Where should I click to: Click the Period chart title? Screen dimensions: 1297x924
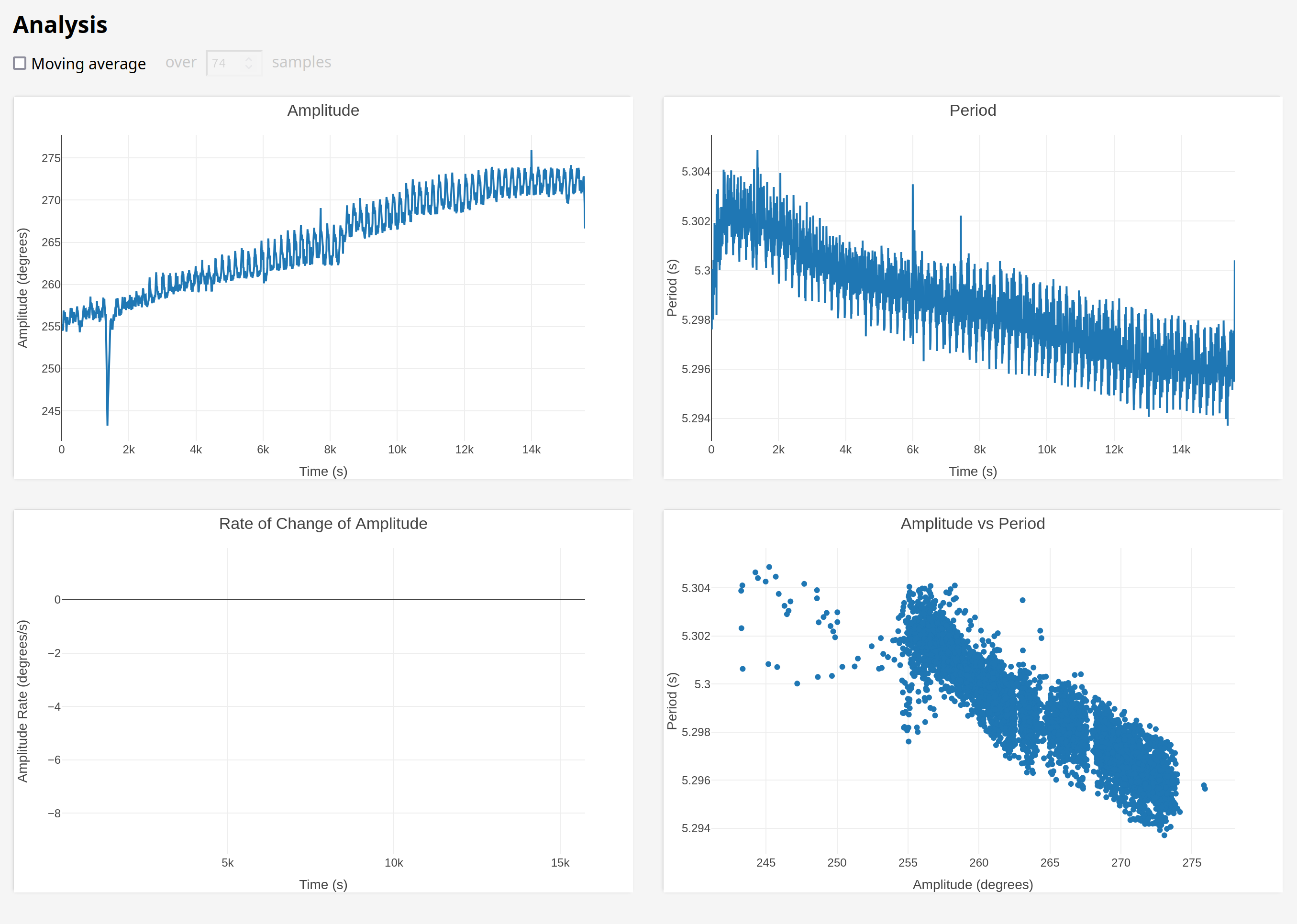(972, 110)
